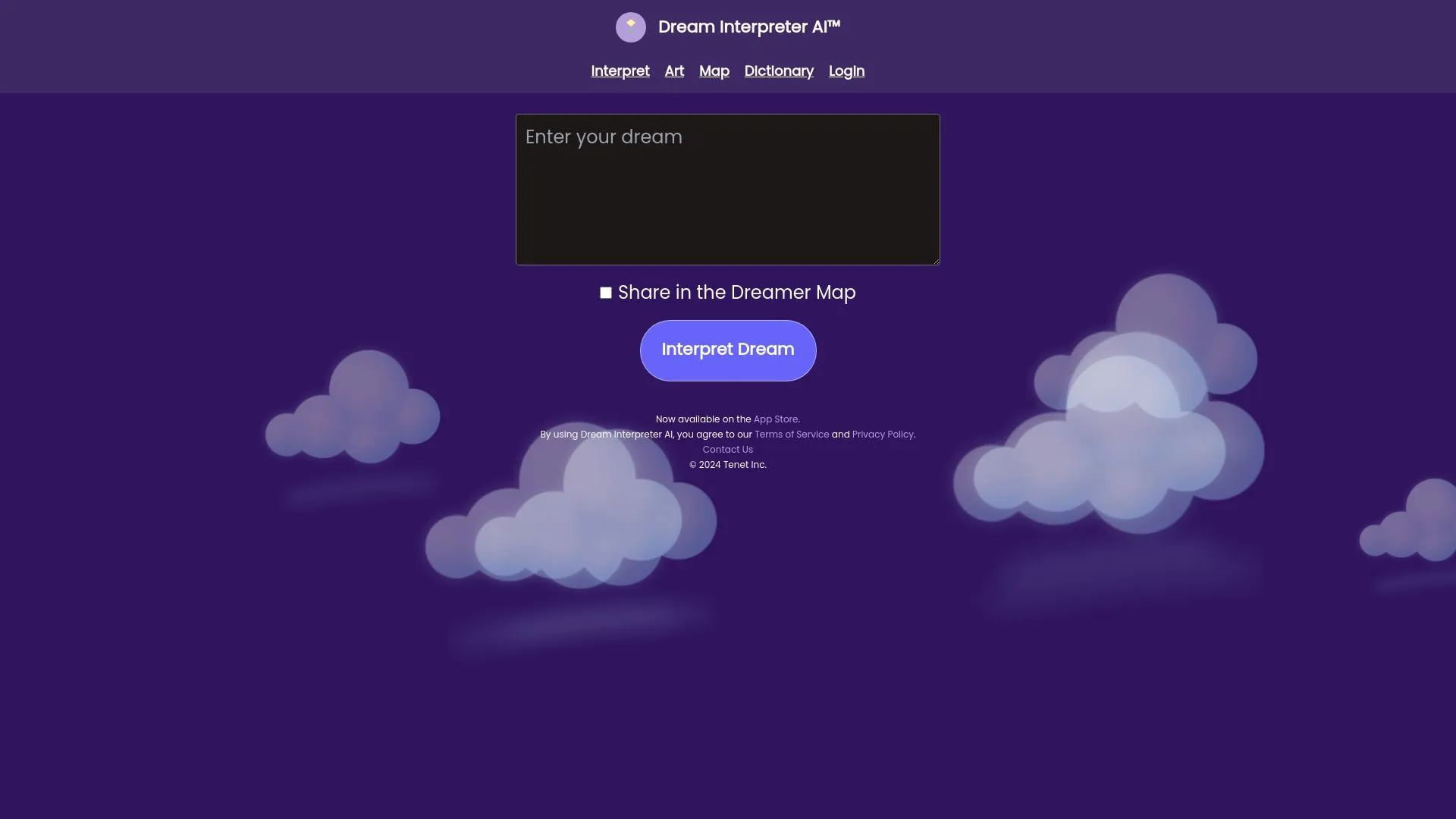1456x819 pixels.
Task: Select the Enter your dream placeholder text
Action: (604, 136)
